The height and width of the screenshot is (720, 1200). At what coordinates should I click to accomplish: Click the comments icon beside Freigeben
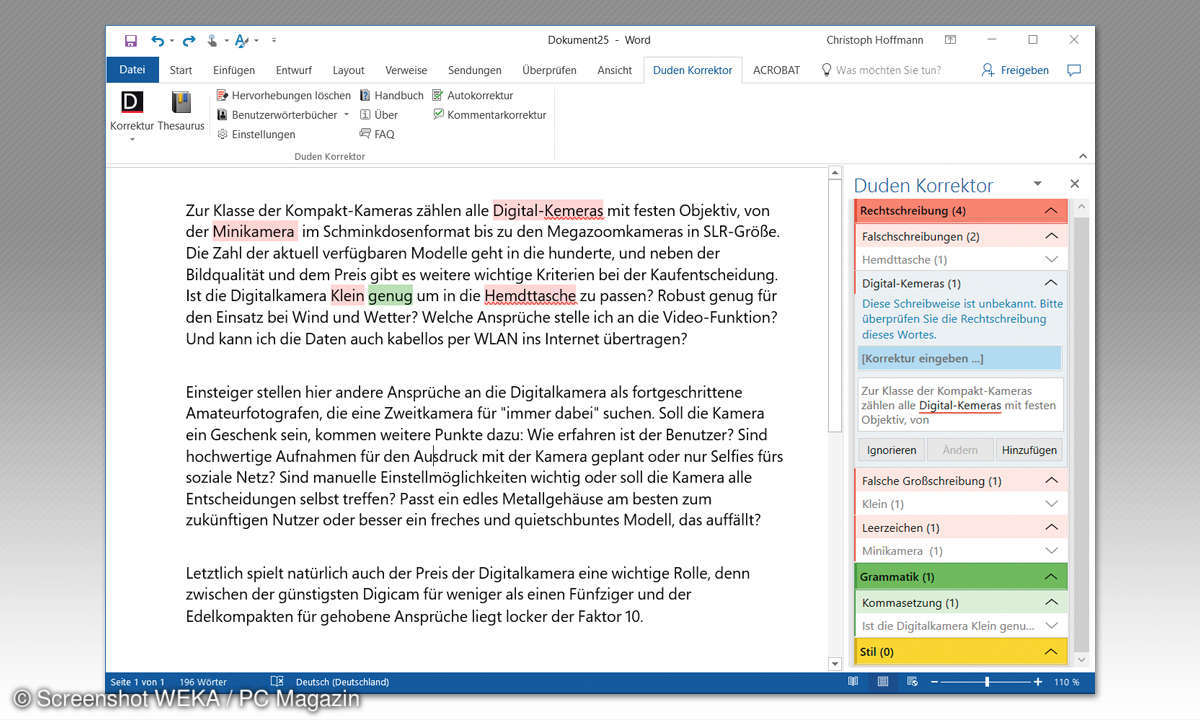1074,70
